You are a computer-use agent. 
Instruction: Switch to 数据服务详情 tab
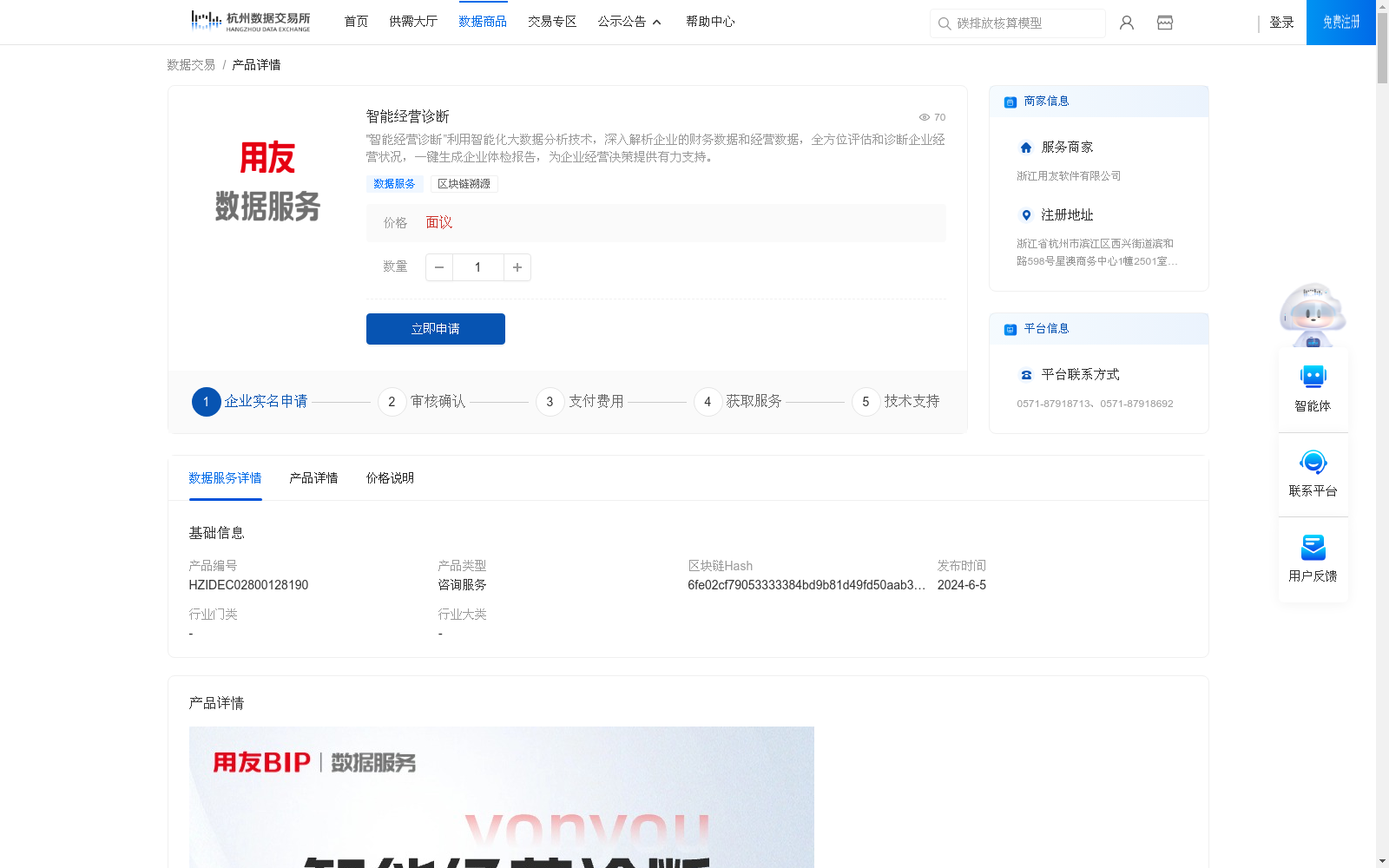click(225, 478)
